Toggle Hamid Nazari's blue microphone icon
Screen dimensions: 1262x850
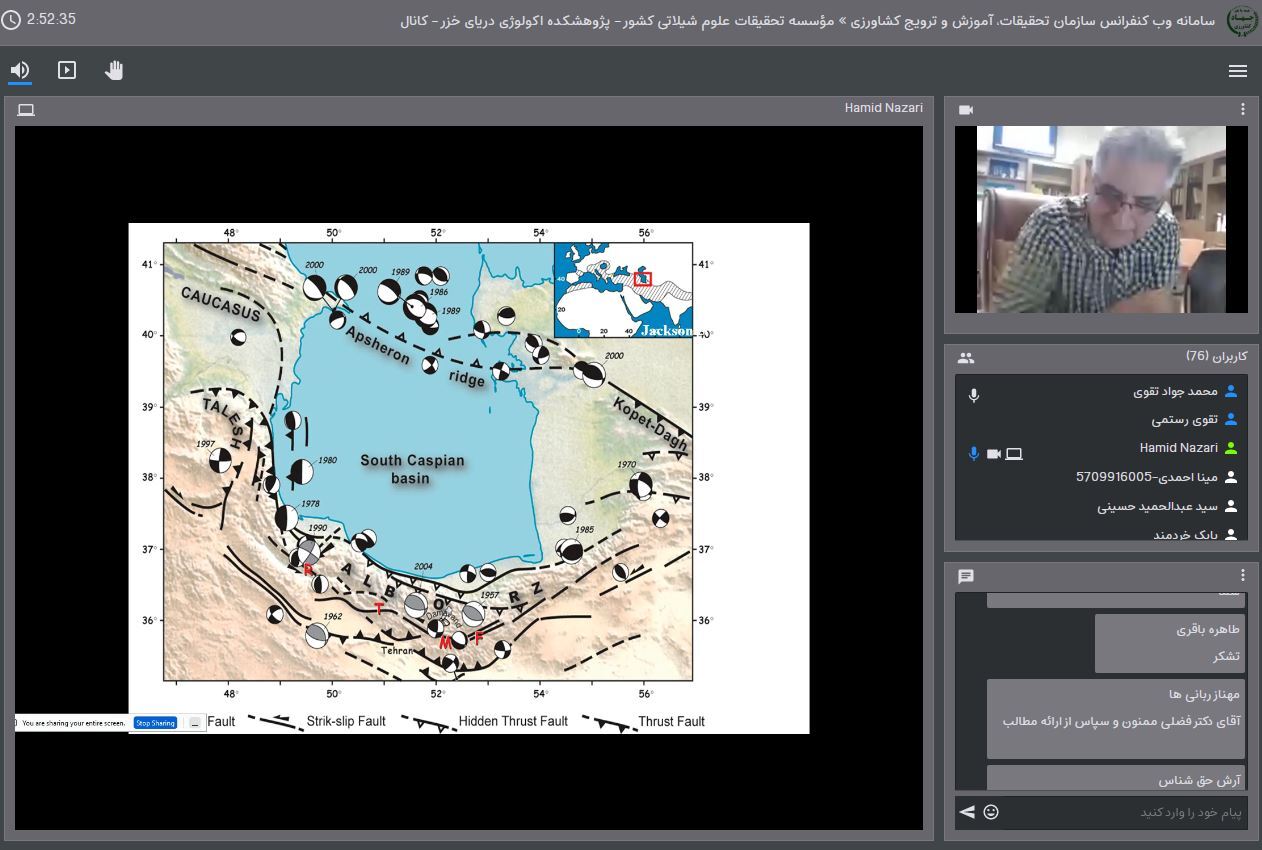coord(973,454)
